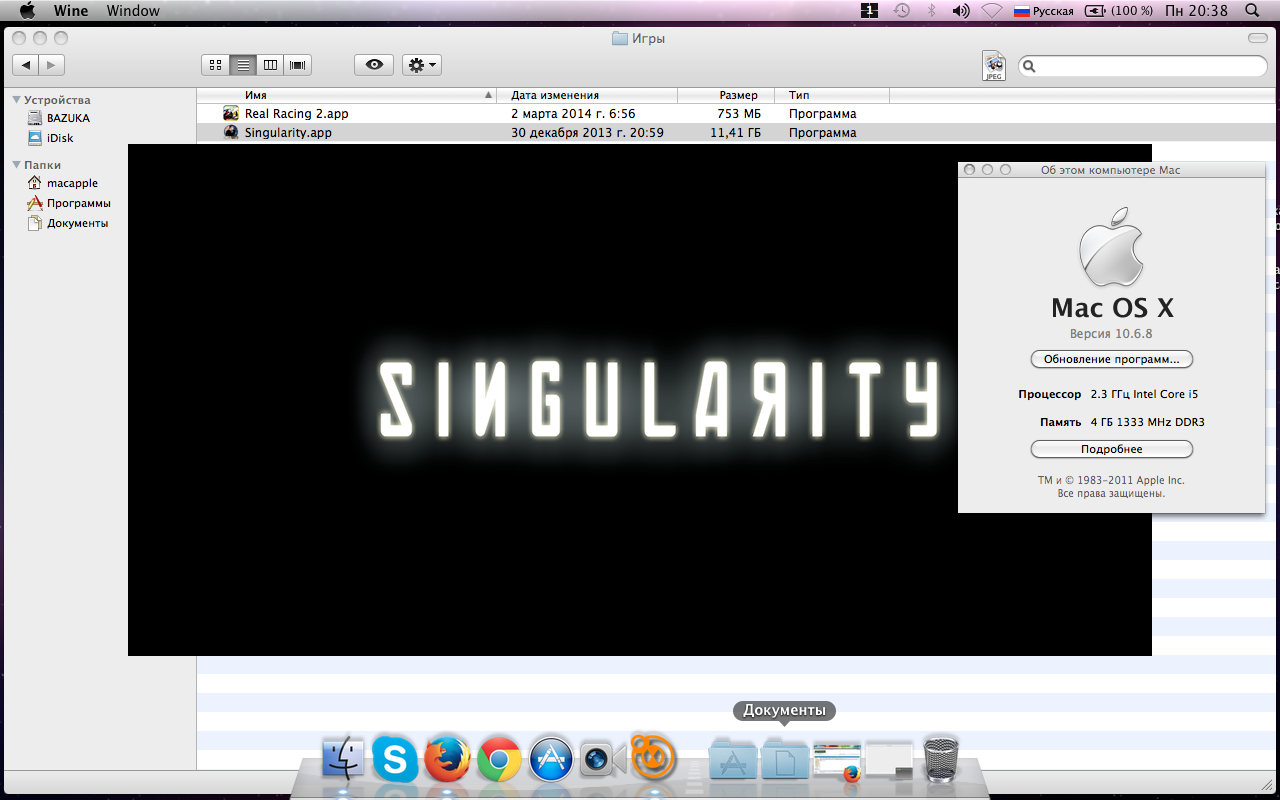Click the orange Wine app Dock icon
Image resolution: width=1280 pixels, height=800 pixels.
(x=655, y=757)
